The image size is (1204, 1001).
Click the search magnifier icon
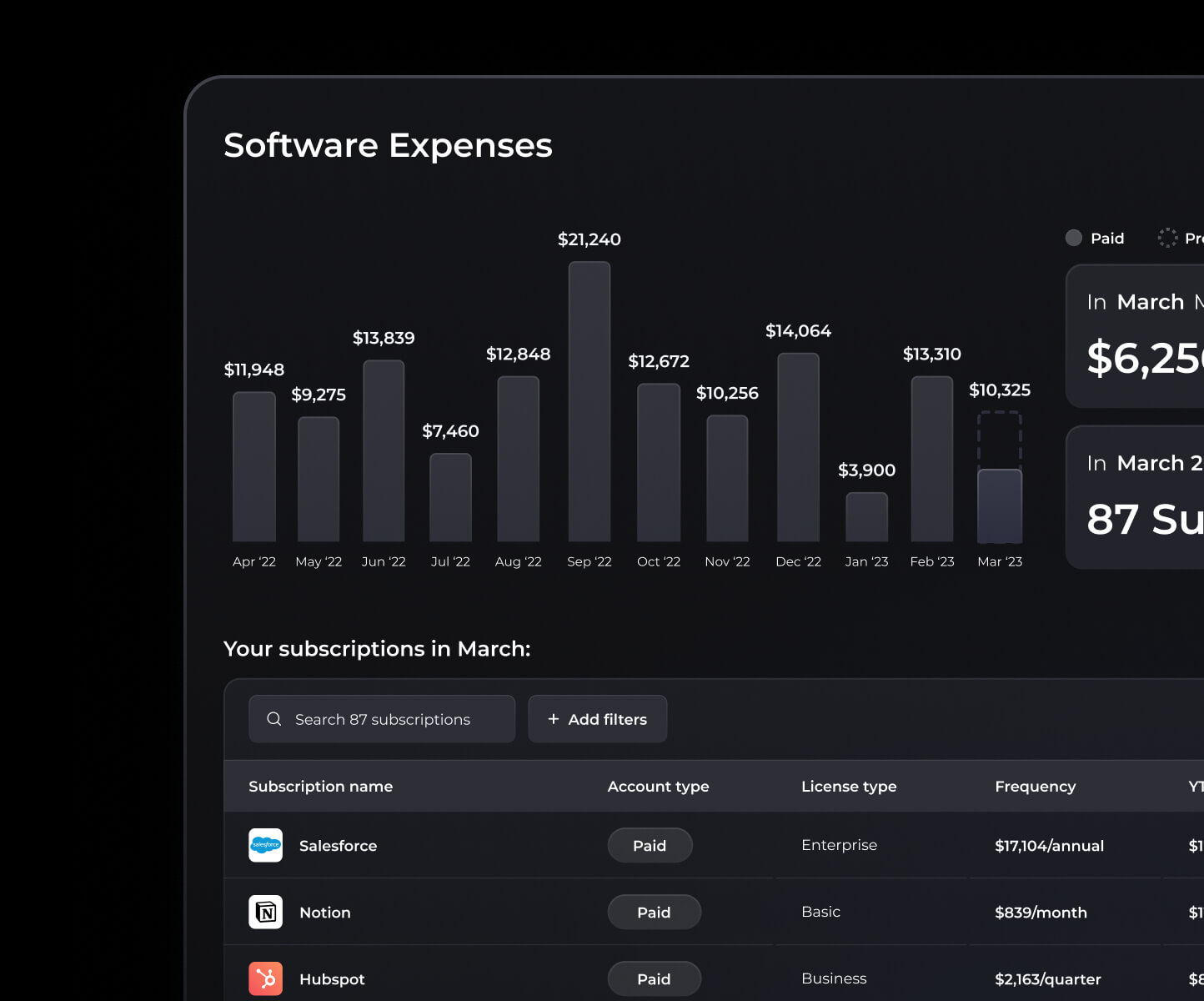pos(273,719)
